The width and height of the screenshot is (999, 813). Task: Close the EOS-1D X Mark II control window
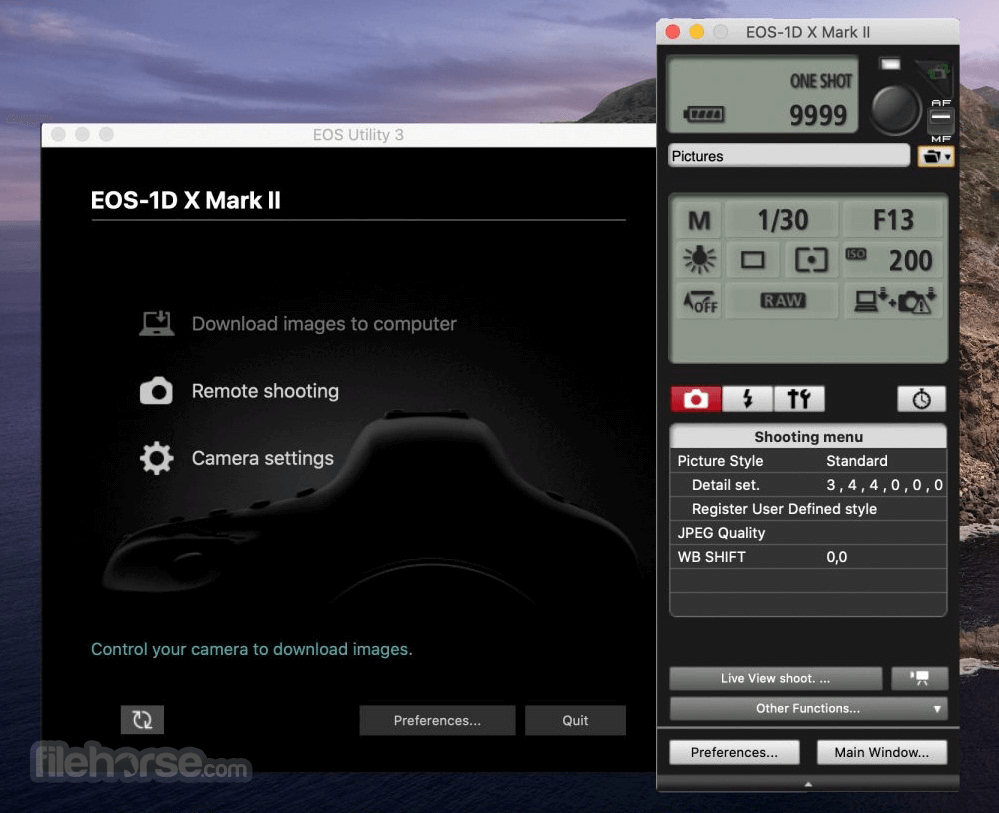[x=672, y=32]
